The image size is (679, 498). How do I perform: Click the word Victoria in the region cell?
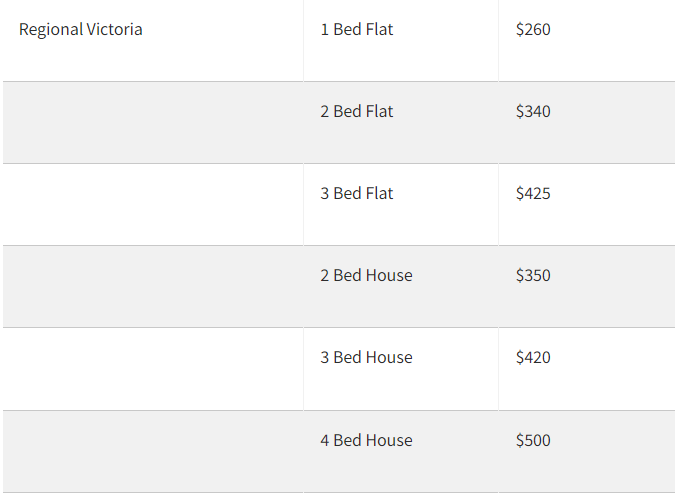(114, 29)
